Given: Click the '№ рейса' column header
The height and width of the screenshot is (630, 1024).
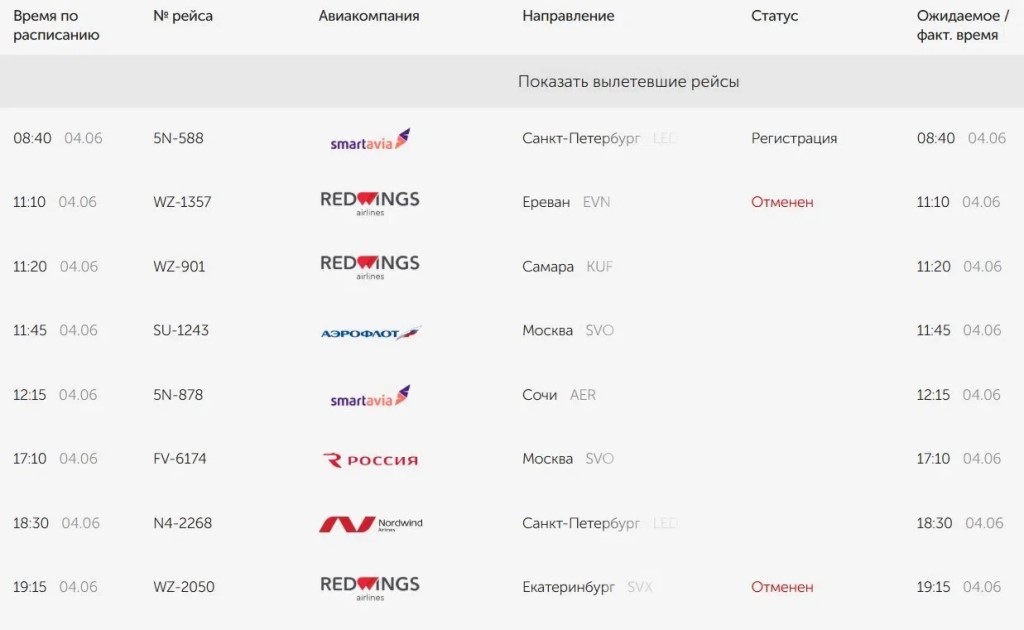Looking at the screenshot, I should [x=183, y=16].
